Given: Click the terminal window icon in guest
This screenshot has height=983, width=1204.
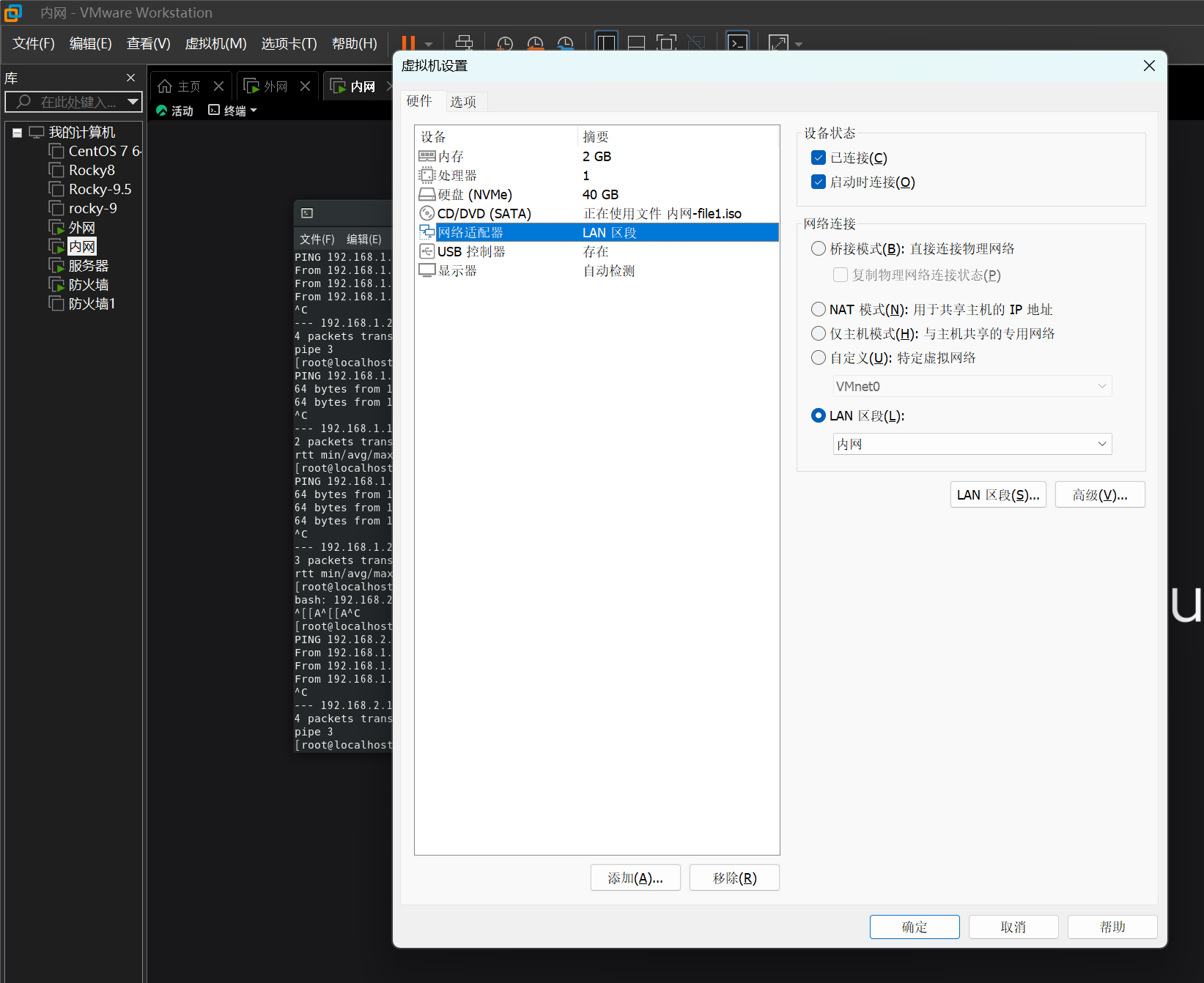Looking at the screenshot, I should (308, 213).
